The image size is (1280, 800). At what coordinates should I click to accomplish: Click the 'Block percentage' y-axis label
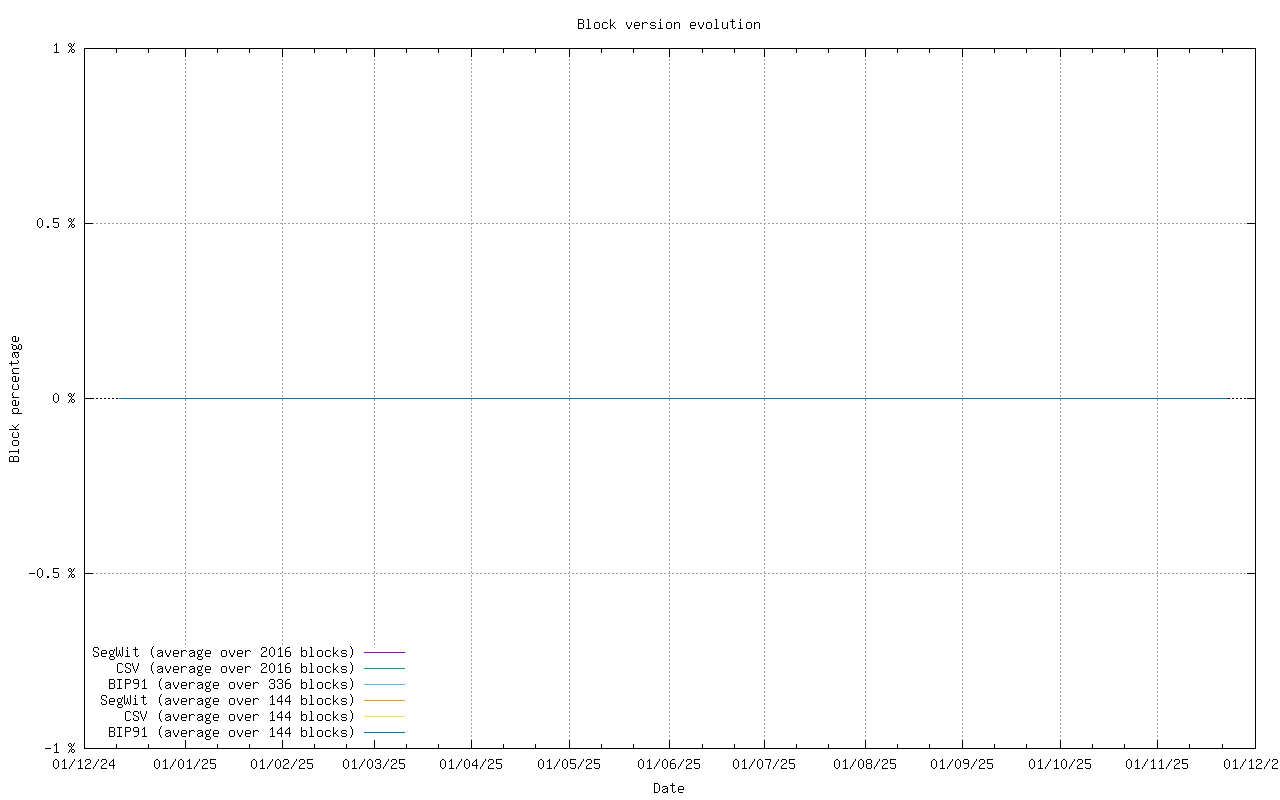(15, 398)
